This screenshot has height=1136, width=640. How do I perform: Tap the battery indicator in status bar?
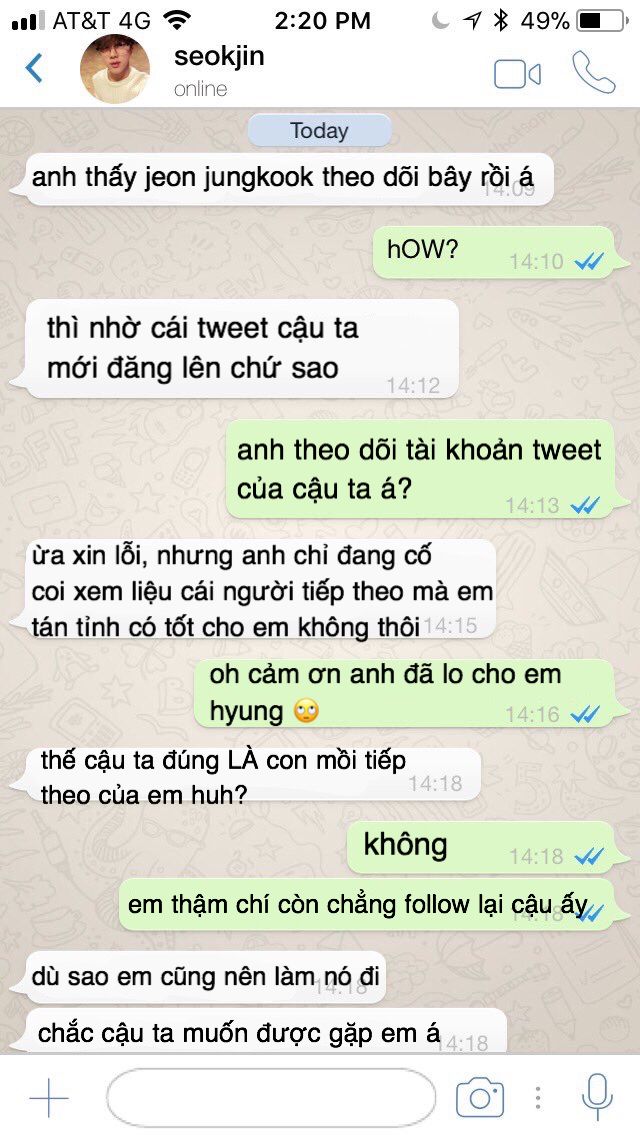coord(602,22)
